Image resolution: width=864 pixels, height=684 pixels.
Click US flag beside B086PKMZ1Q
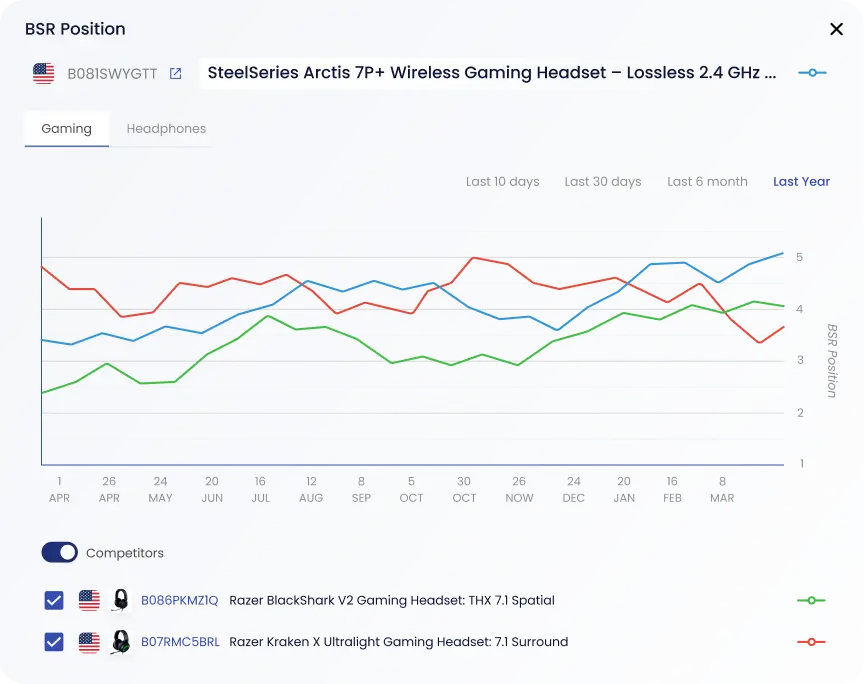(x=89, y=600)
